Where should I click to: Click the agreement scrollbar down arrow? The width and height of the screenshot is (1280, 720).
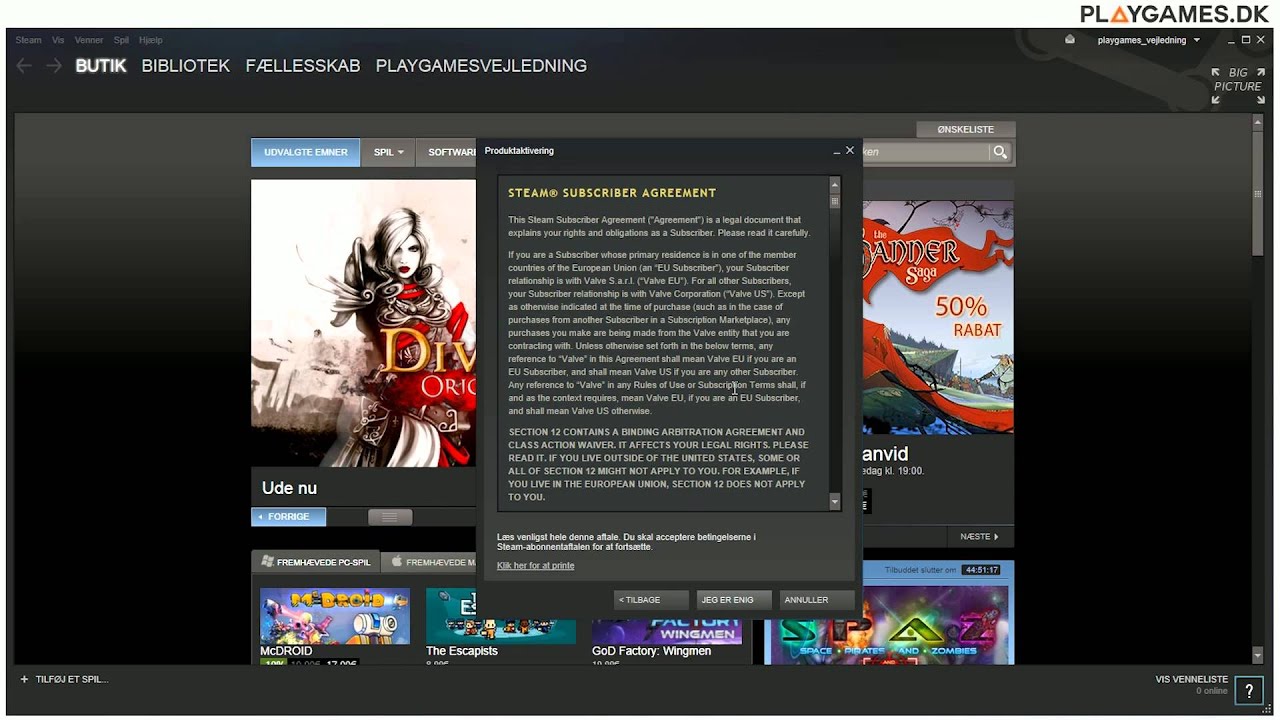coord(835,501)
